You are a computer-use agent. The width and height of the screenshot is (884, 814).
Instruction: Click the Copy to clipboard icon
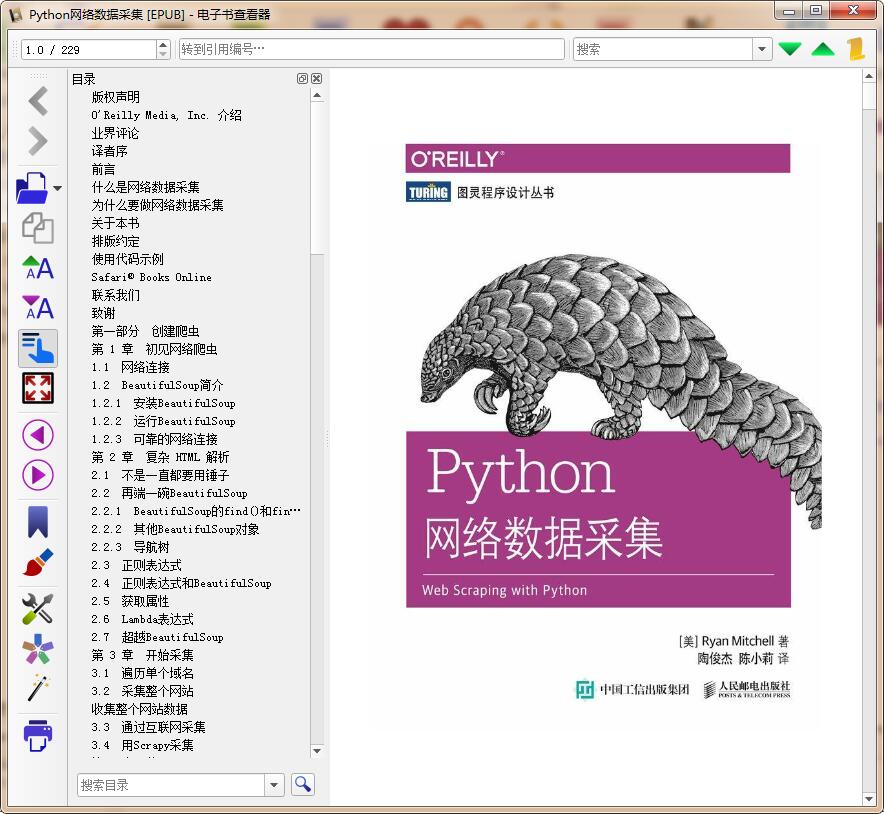tap(38, 228)
